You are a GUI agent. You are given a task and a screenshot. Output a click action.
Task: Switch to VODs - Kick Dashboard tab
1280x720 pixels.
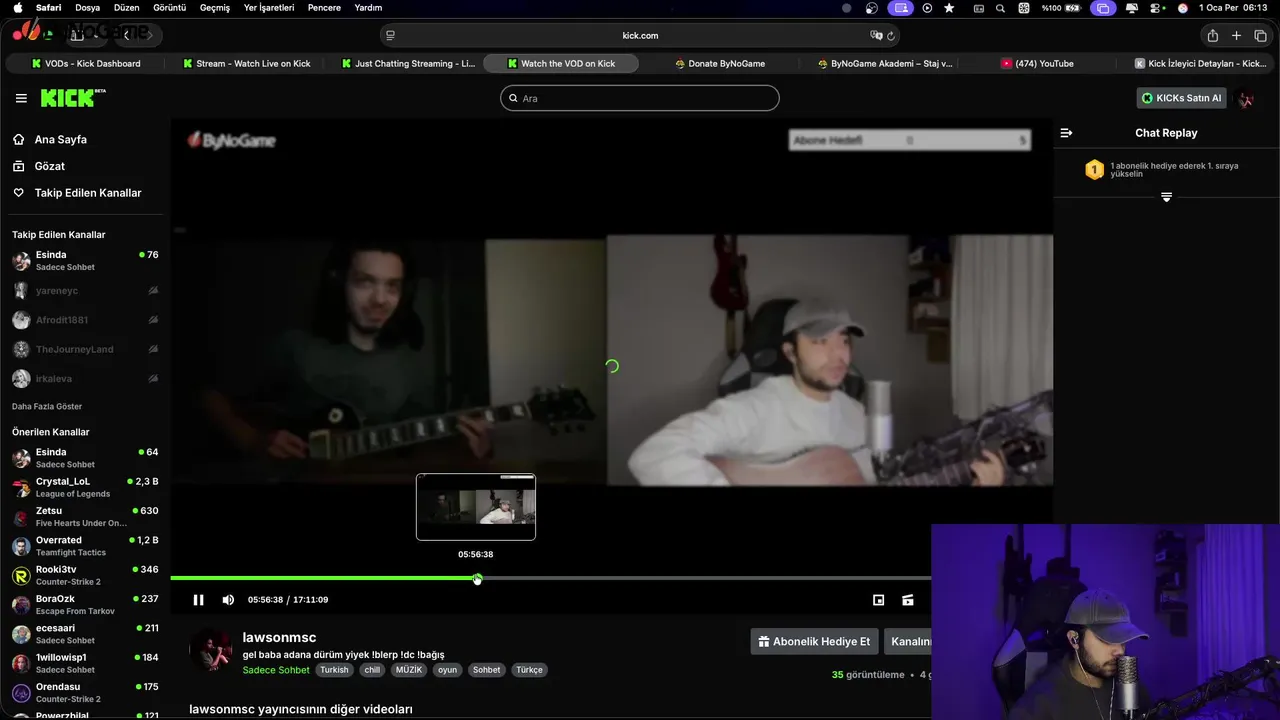(85, 63)
